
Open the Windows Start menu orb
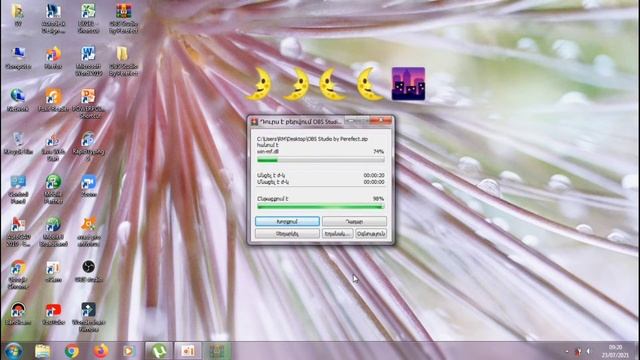[13, 351]
